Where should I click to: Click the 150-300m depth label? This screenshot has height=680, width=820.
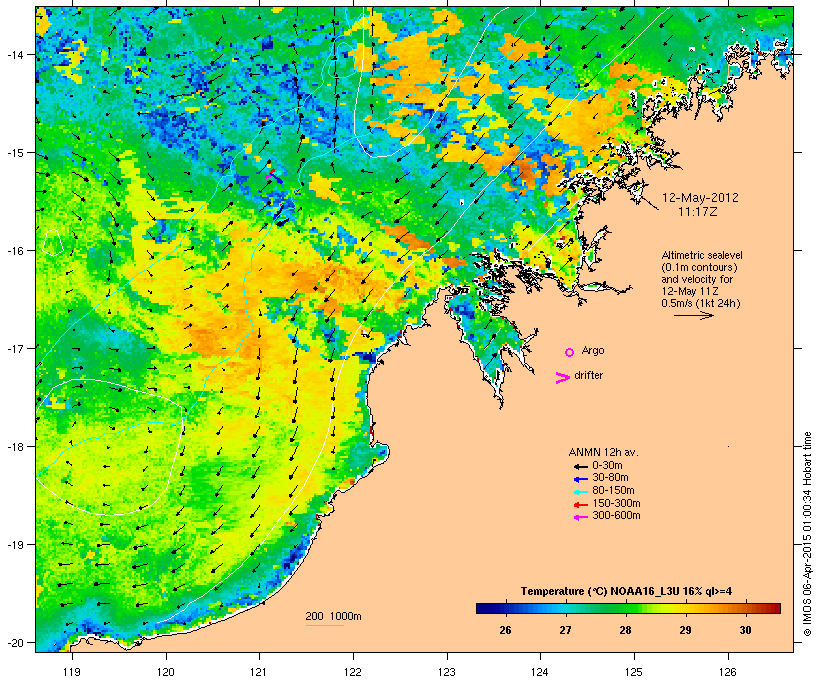click(x=617, y=503)
